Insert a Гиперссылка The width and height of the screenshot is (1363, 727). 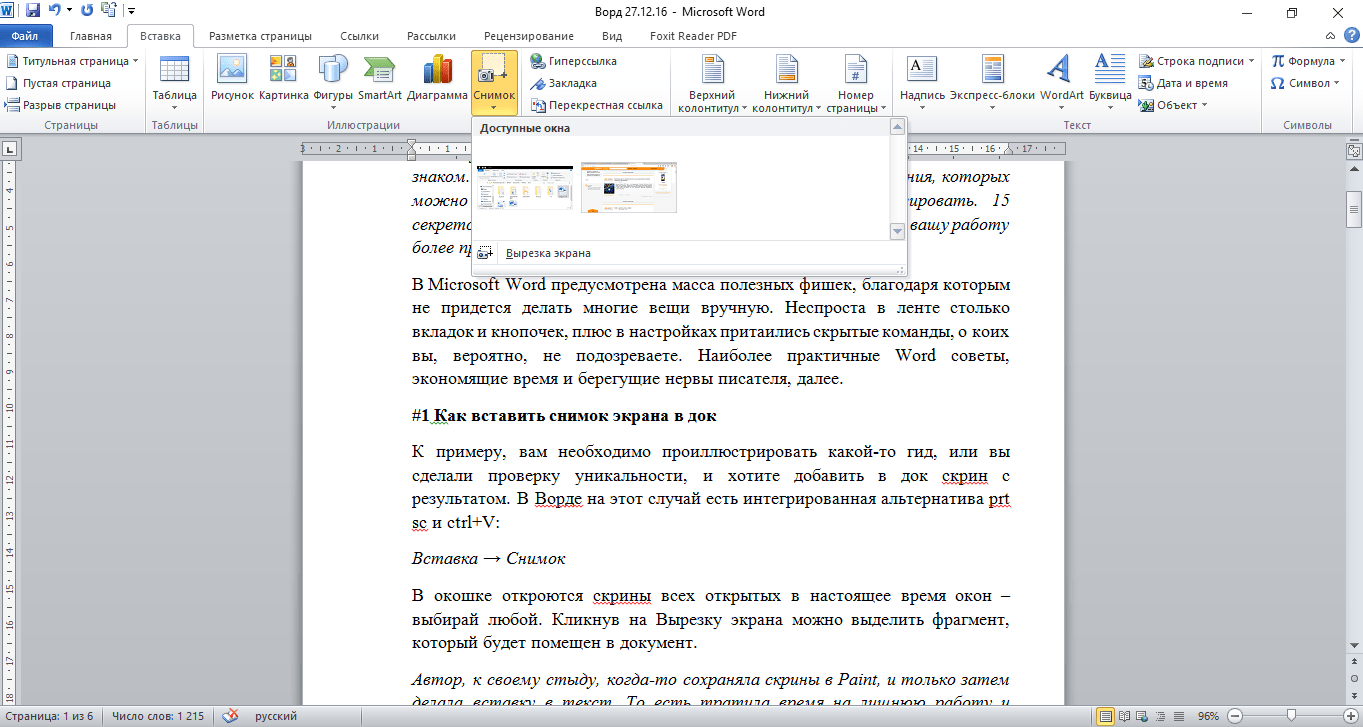(574, 61)
